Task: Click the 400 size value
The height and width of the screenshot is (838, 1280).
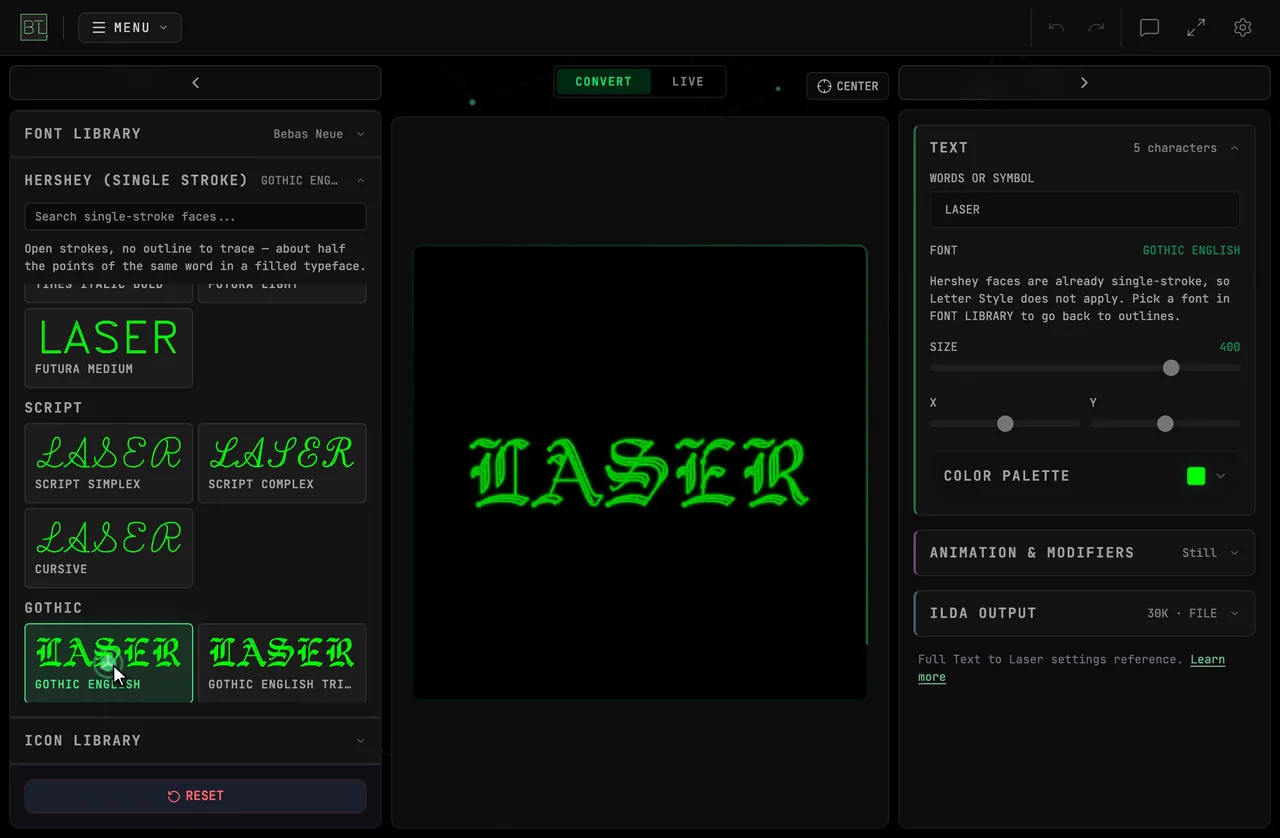Action: [1230, 347]
